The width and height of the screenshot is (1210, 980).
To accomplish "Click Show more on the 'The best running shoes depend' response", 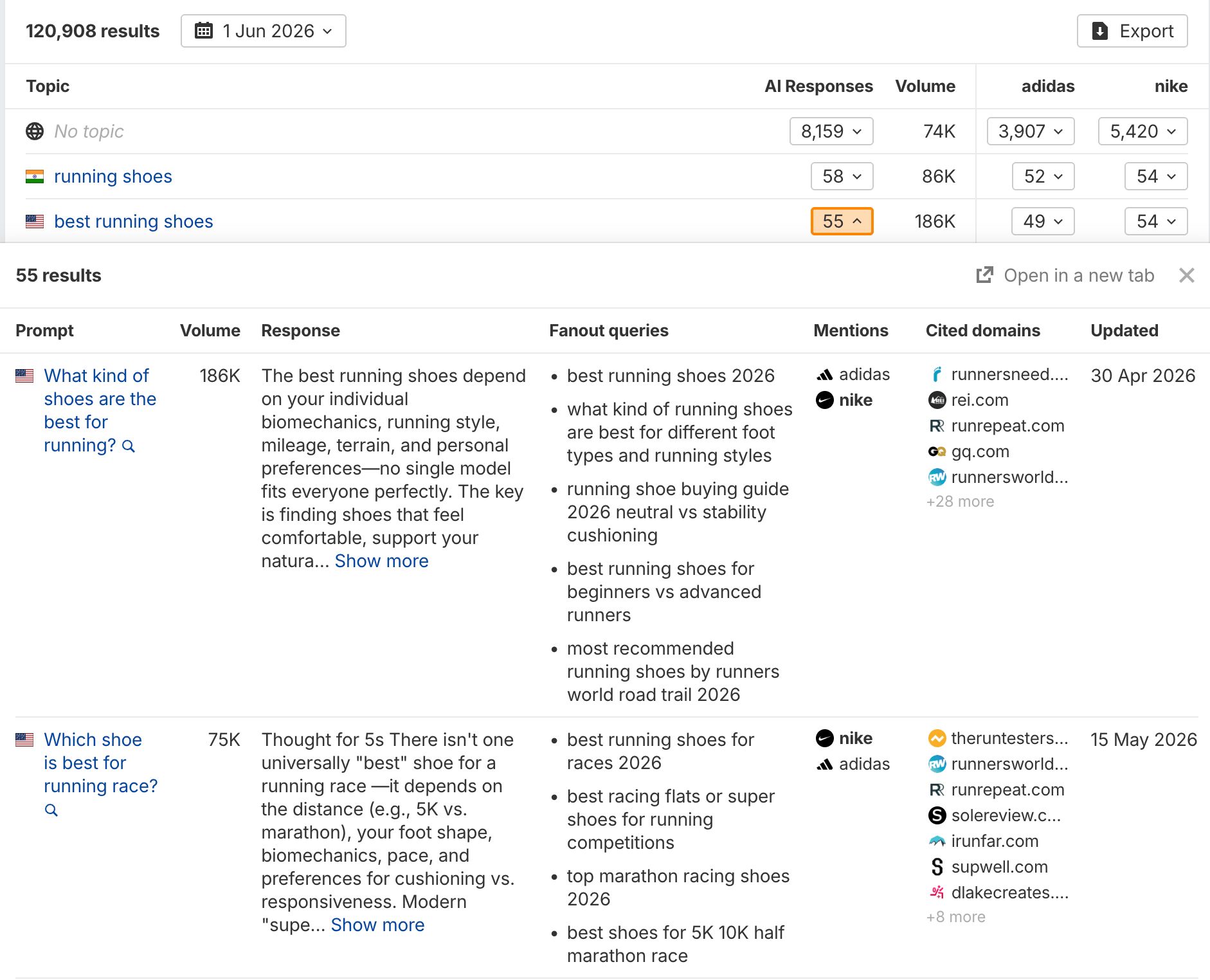I will 381,561.
